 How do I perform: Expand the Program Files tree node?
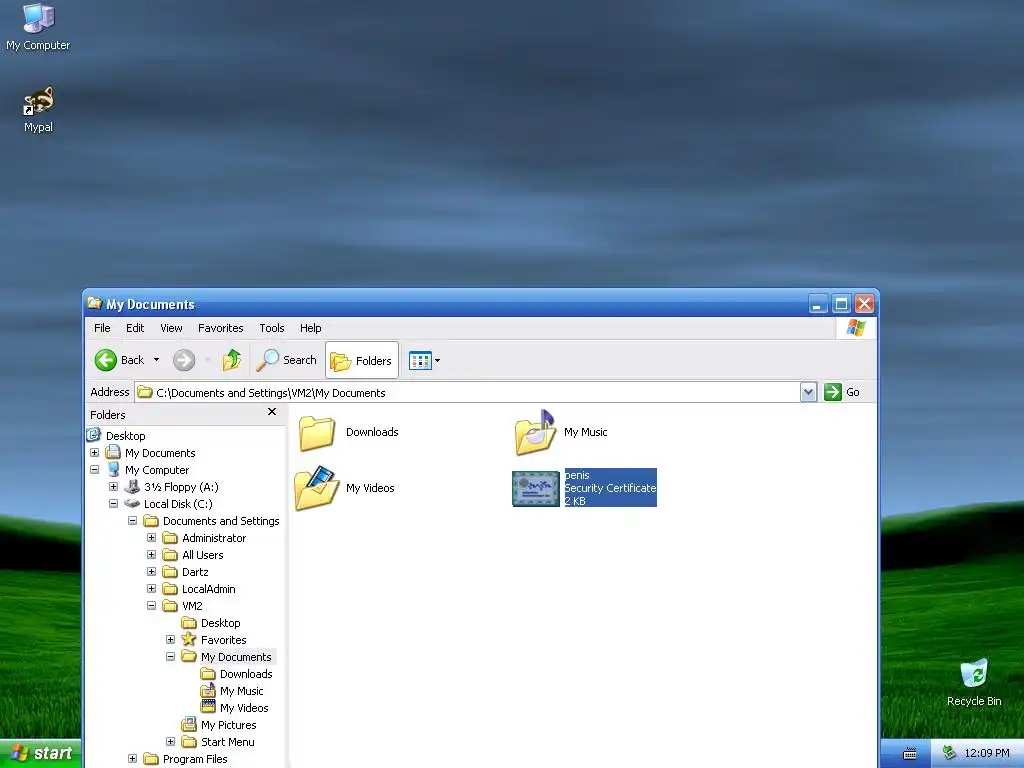pos(133,758)
